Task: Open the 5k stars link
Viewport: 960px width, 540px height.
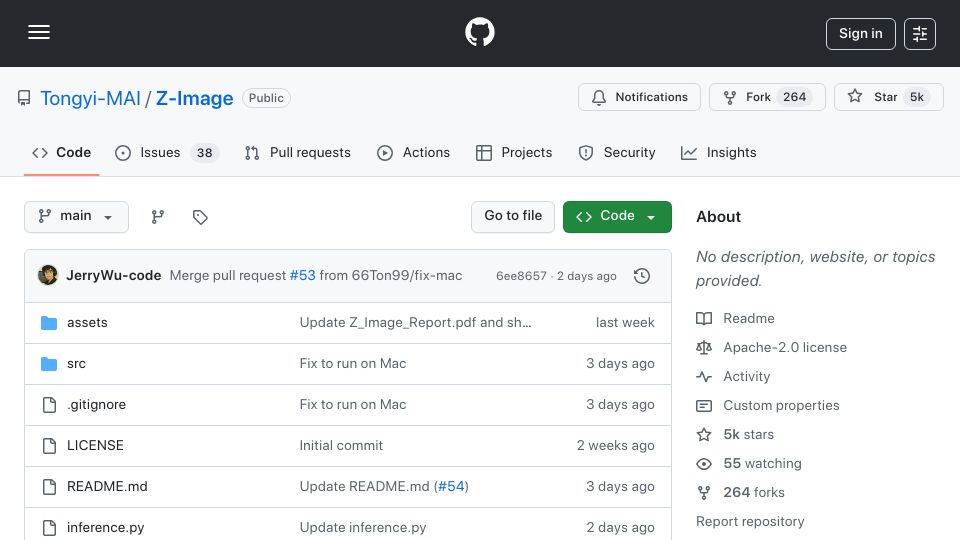Action: [x=748, y=435]
